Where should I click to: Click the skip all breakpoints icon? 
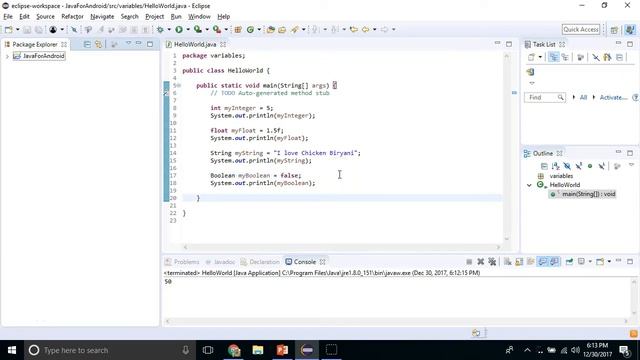click(x=74, y=29)
